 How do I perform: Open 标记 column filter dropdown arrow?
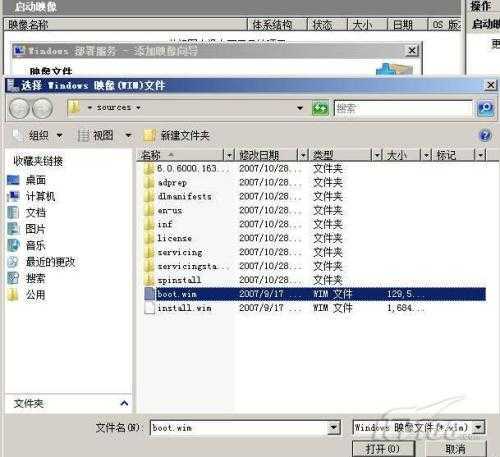pos(480,155)
